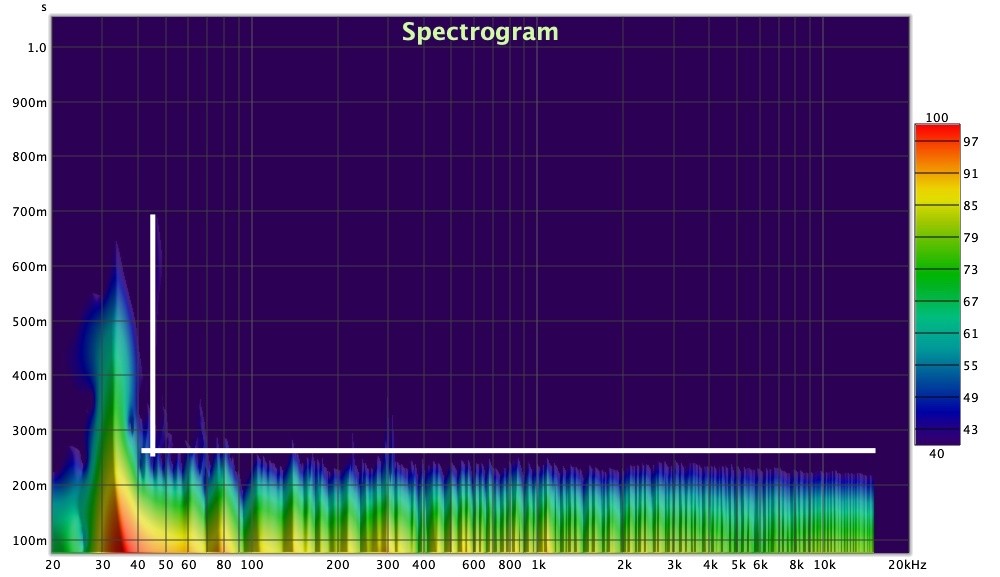Click the 's' unit label on the time axis
1000x577 pixels.
[x=44, y=8]
